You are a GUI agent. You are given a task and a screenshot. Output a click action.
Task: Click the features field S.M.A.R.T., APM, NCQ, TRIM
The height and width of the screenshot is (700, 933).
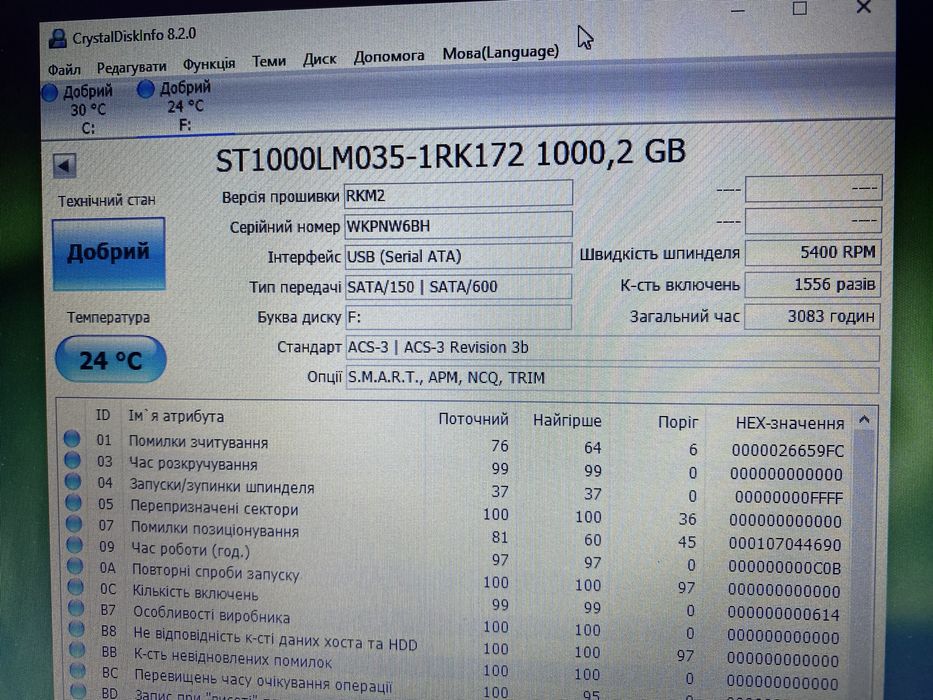(612, 379)
